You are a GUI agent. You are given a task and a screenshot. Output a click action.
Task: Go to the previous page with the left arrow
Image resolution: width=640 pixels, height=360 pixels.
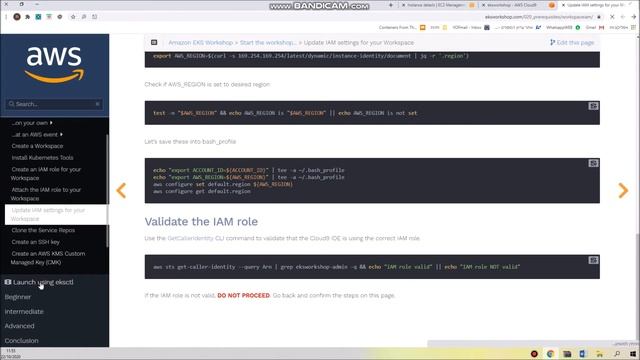coord(121,190)
